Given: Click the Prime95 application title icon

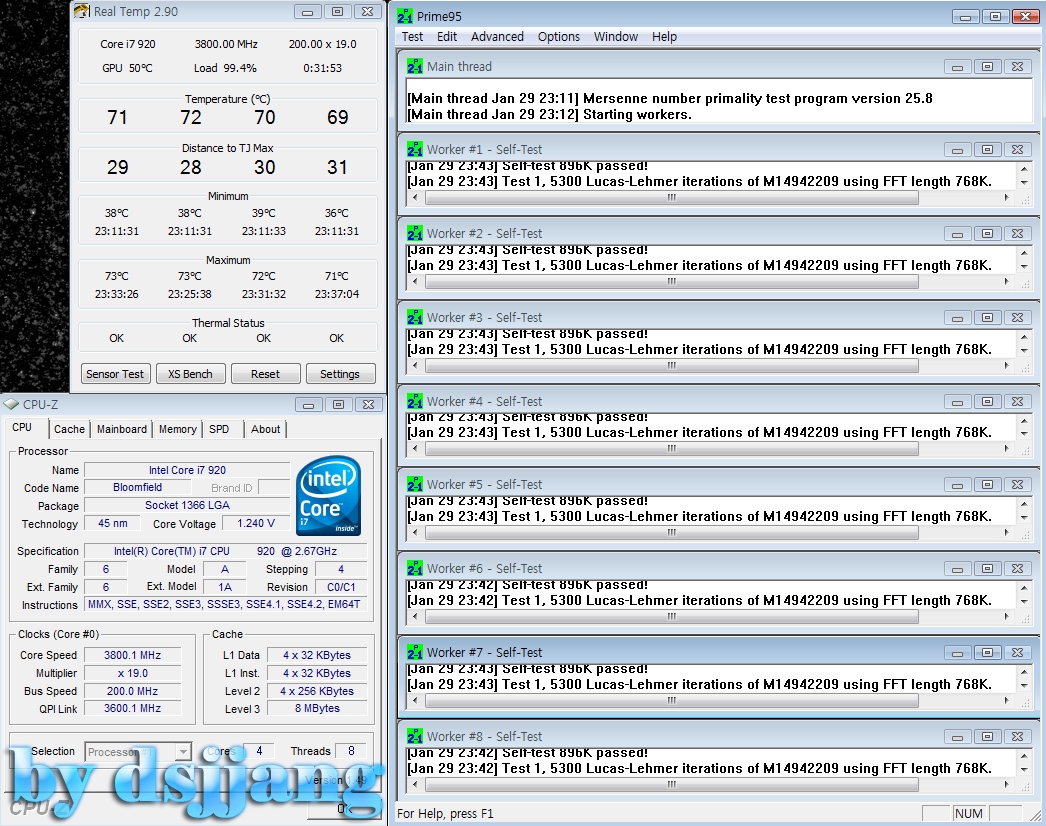Looking at the screenshot, I should [405, 16].
